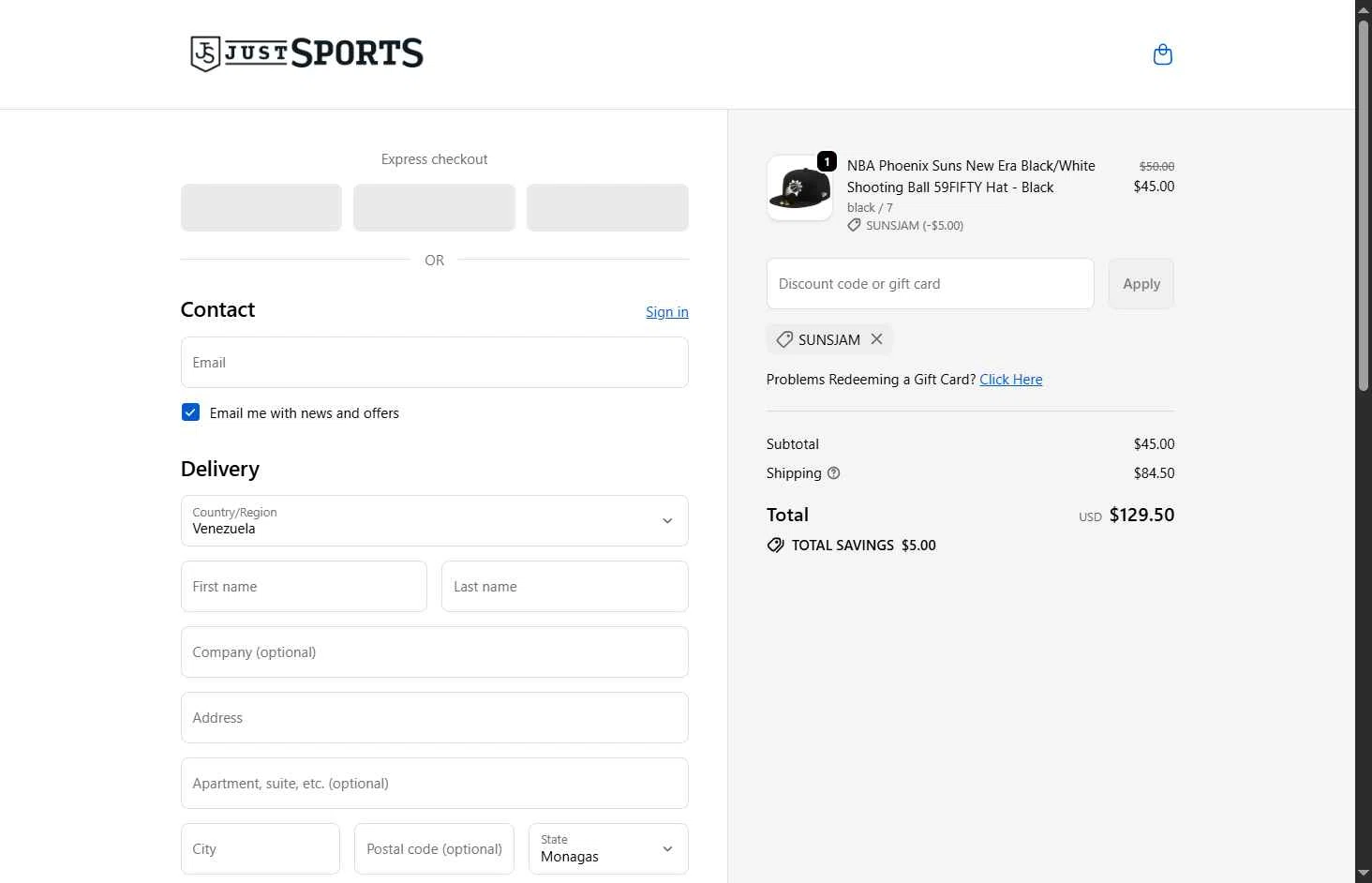
Task: Click the $129.50 total amount
Action: [1141, 515]
